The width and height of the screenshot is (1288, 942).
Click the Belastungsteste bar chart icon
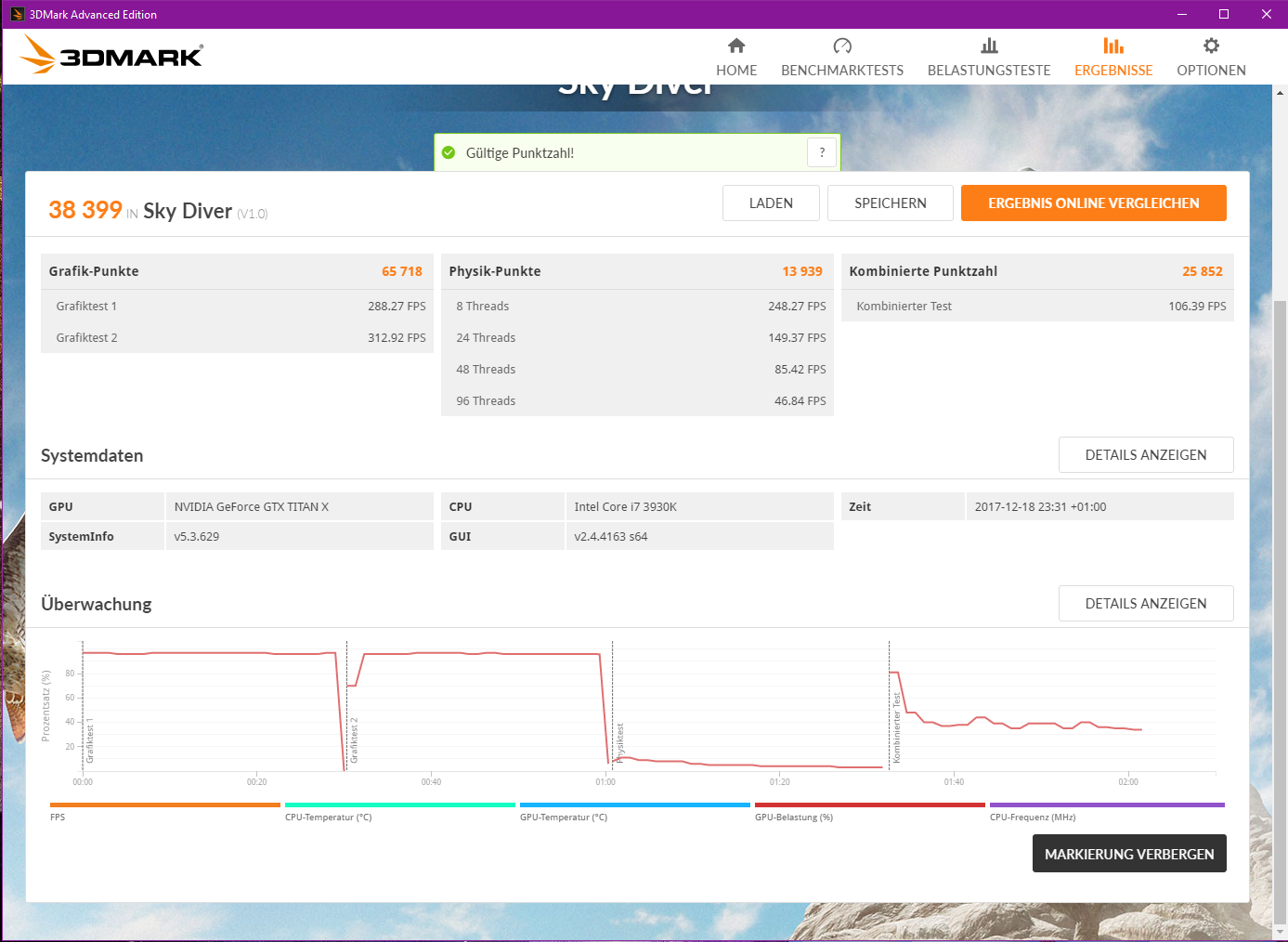(989, 46)
